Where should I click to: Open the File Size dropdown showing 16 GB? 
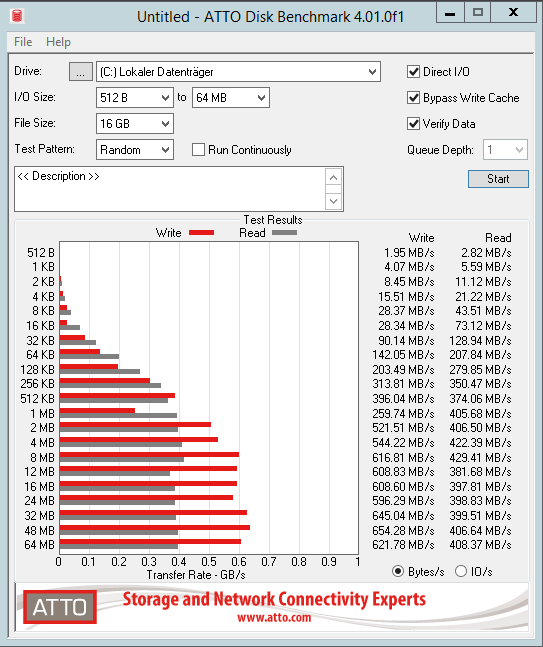click(135, 123)
